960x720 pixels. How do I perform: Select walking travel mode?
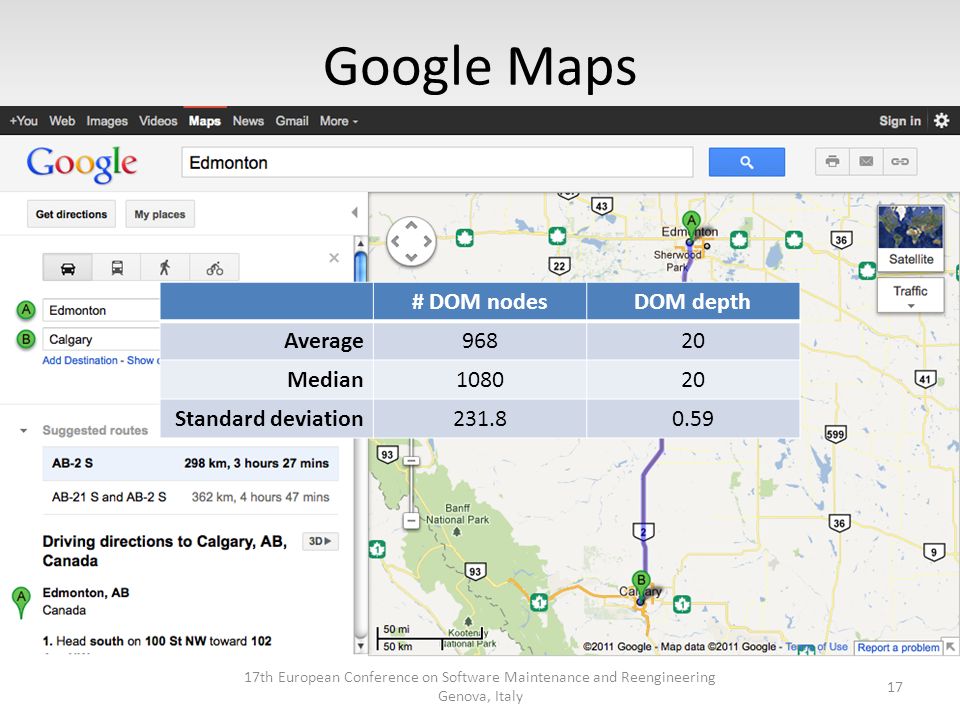(165, 268)
